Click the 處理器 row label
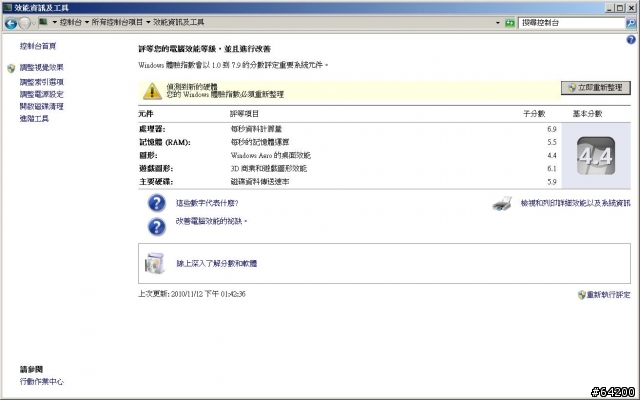Screen dimensions: 640x400 pos(152,129)
